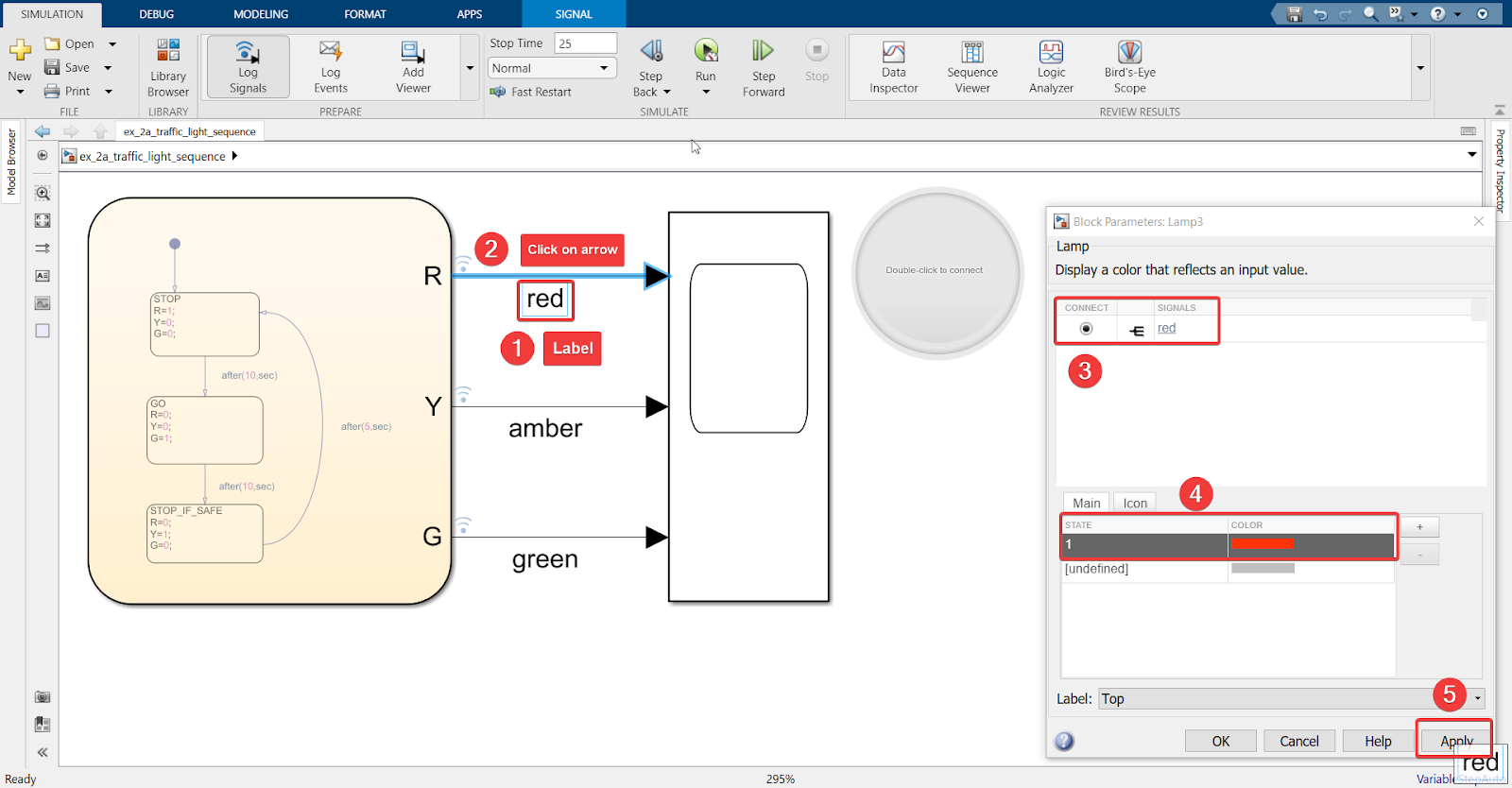
Task: Click the Library Browser icon
Action: click(x=168, y=66)
